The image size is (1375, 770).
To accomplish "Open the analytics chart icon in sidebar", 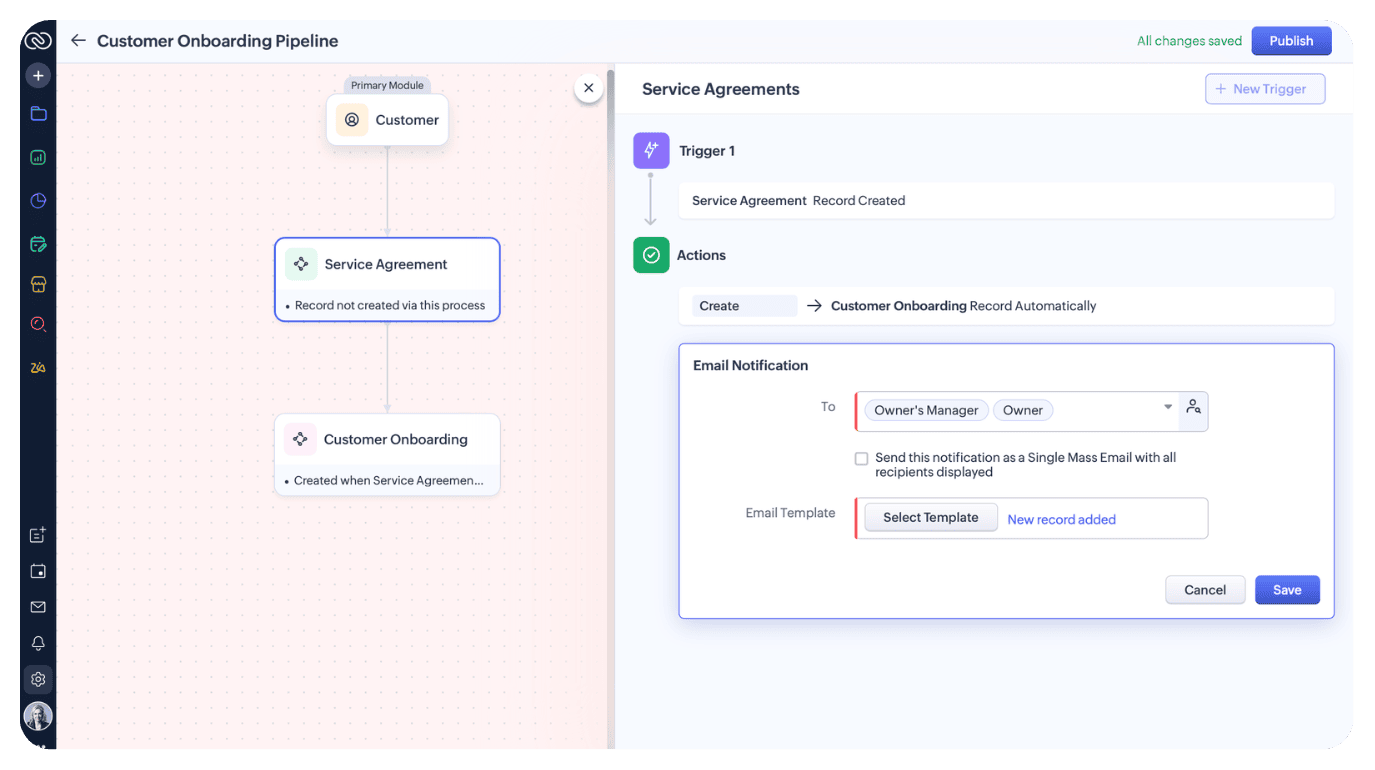I will (x=38, y=157).
